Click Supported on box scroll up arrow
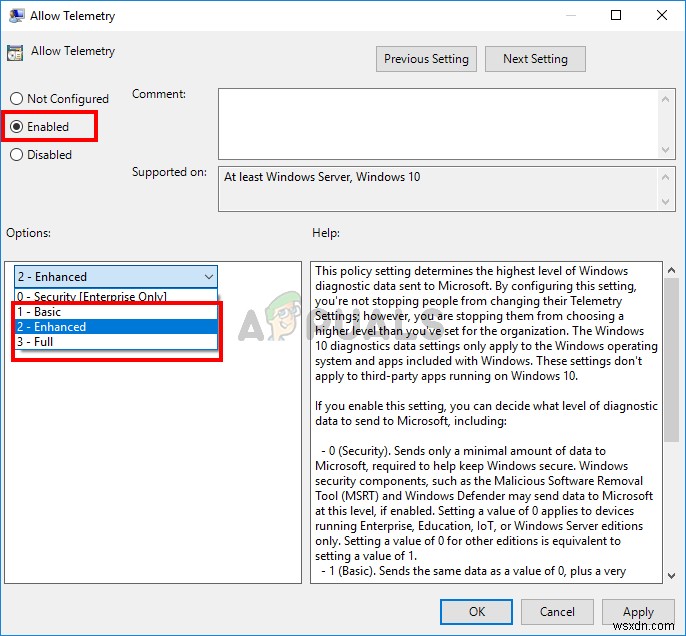686x636 pixels. (665, 177)
